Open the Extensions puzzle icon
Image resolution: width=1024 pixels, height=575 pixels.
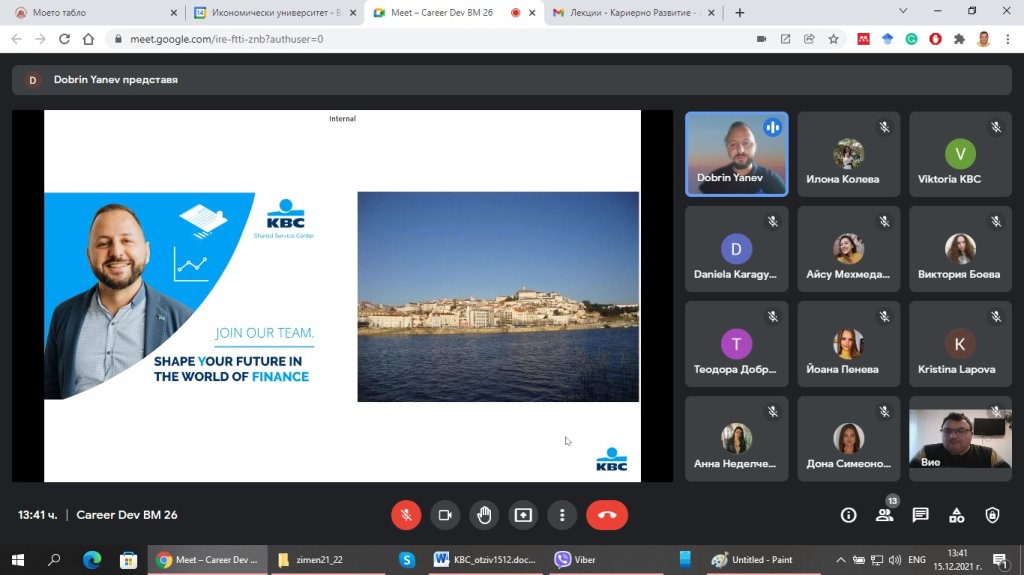959,39
